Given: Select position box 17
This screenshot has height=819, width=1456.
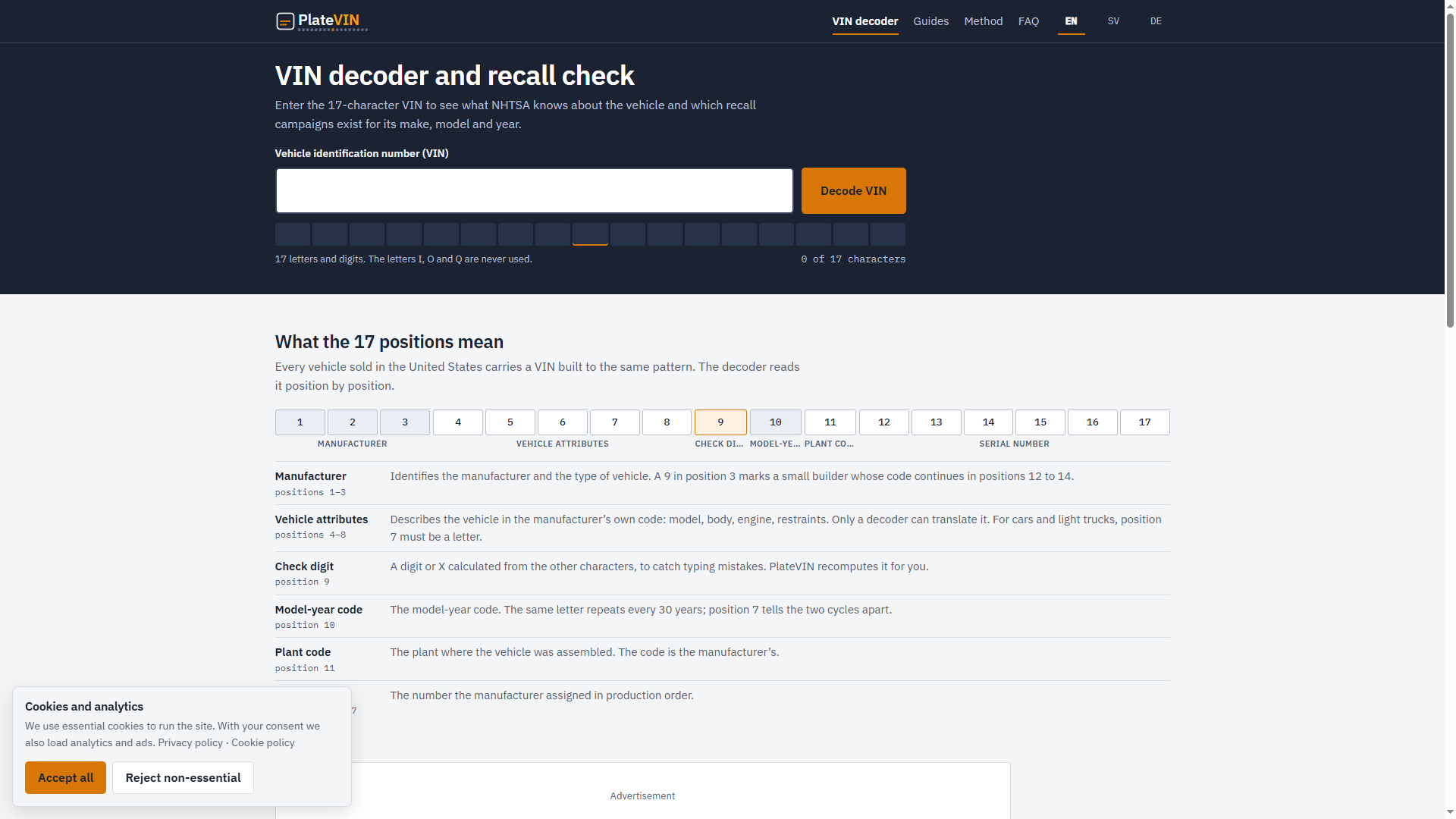Looking at the screenshot, I should click(x=1144, y=422).
